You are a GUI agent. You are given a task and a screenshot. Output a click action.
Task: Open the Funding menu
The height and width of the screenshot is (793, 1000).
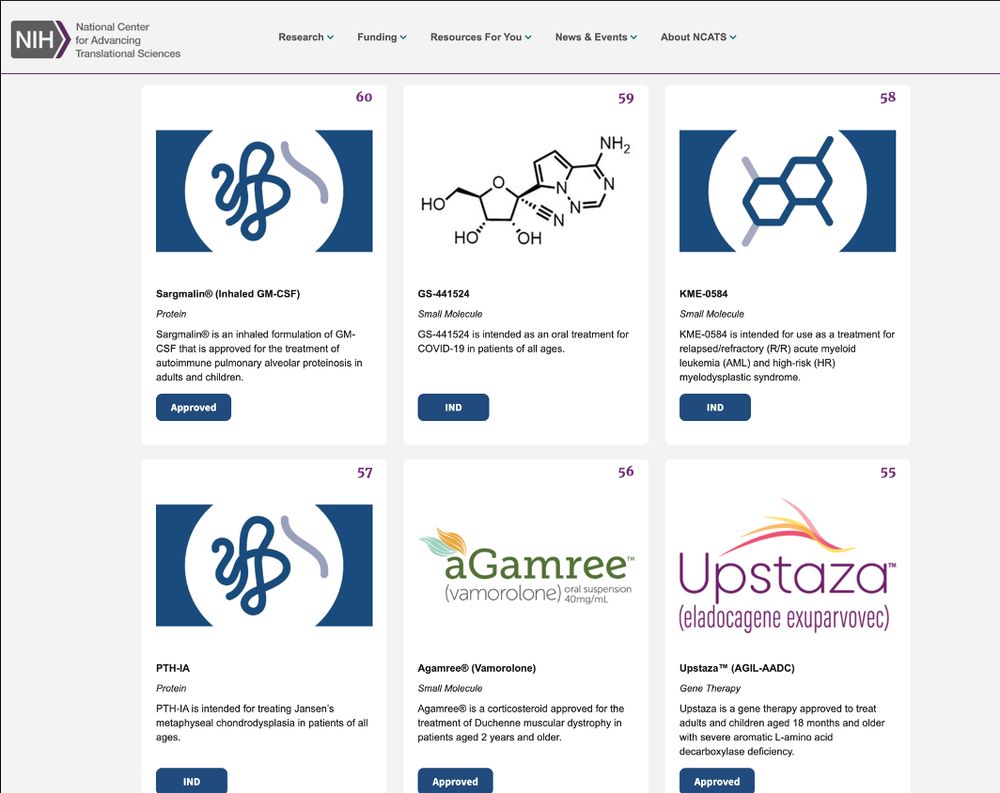381,37
